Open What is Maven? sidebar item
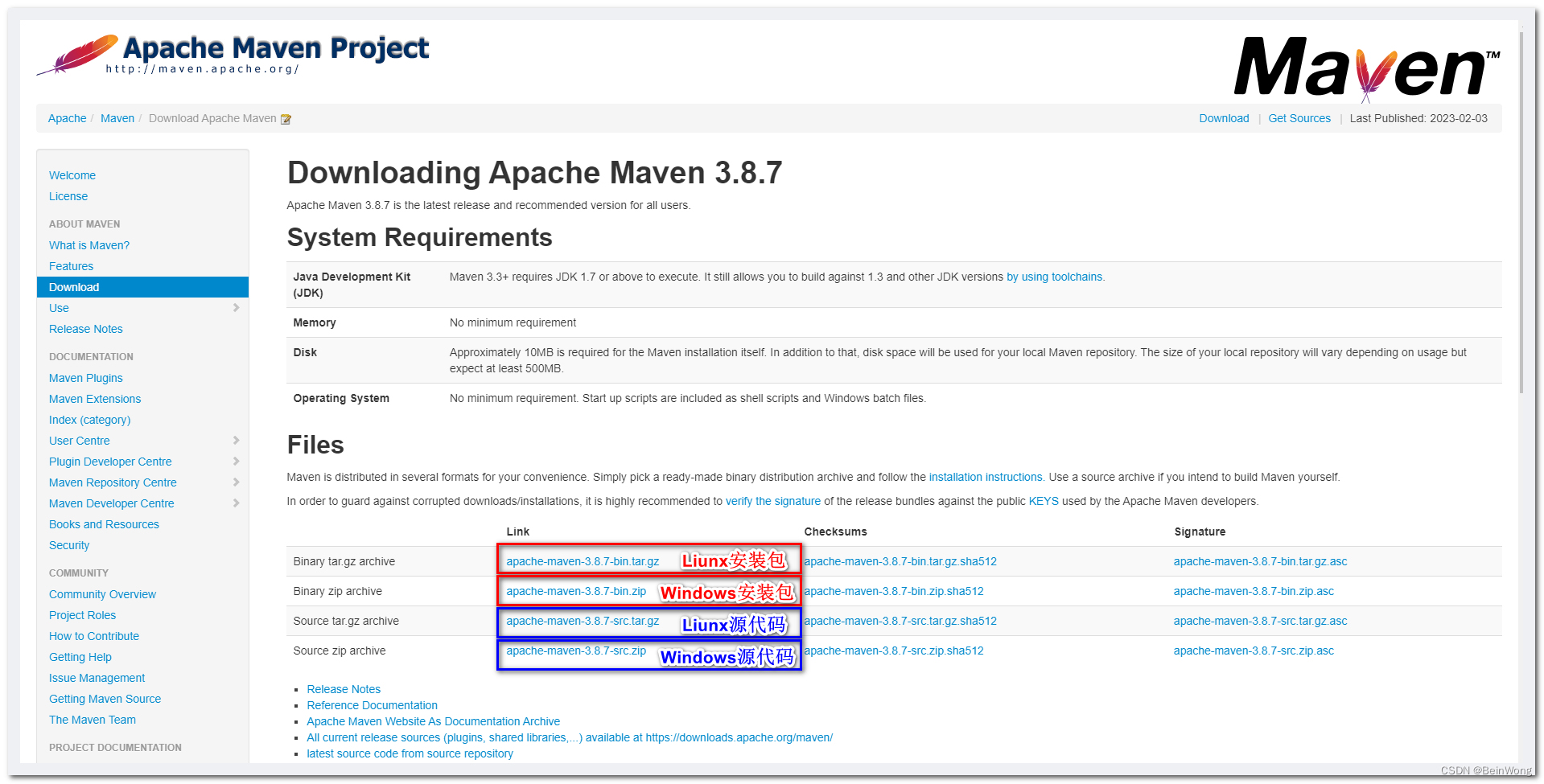The height and width of the screenshot is (784, 1544). tap(89, 245)
